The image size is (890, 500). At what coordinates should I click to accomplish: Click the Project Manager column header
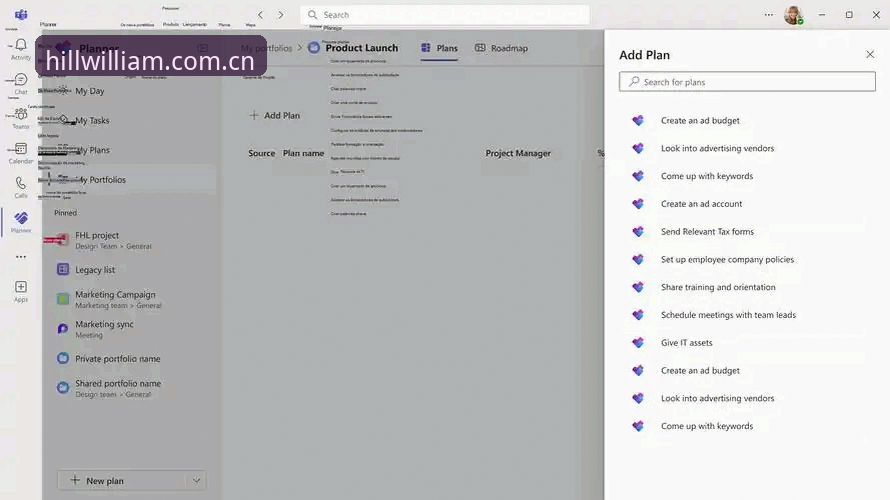518,153
